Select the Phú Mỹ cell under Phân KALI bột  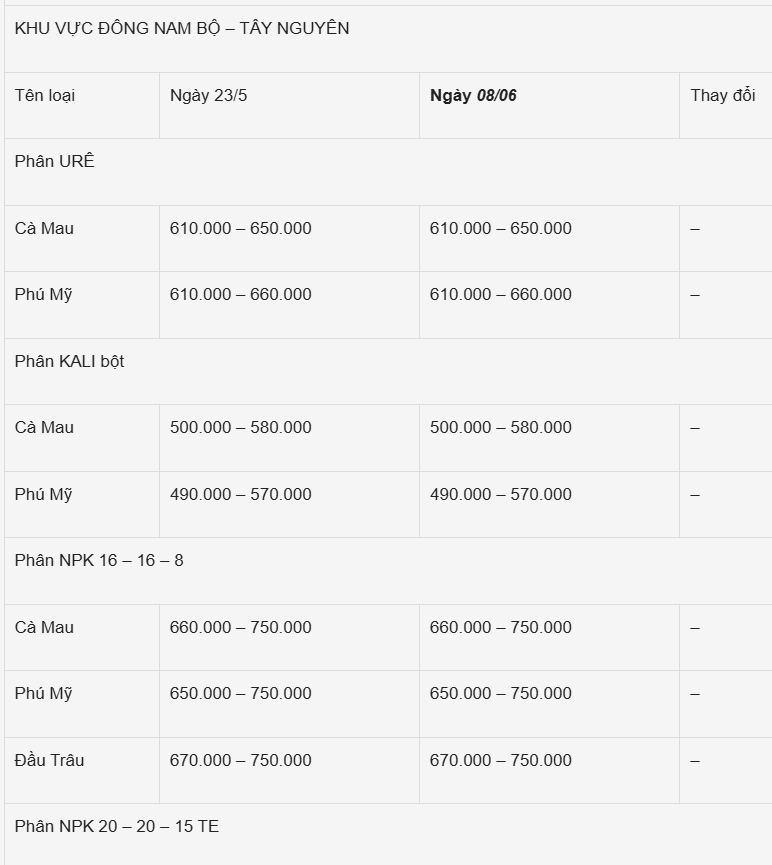tap(44, 494)
